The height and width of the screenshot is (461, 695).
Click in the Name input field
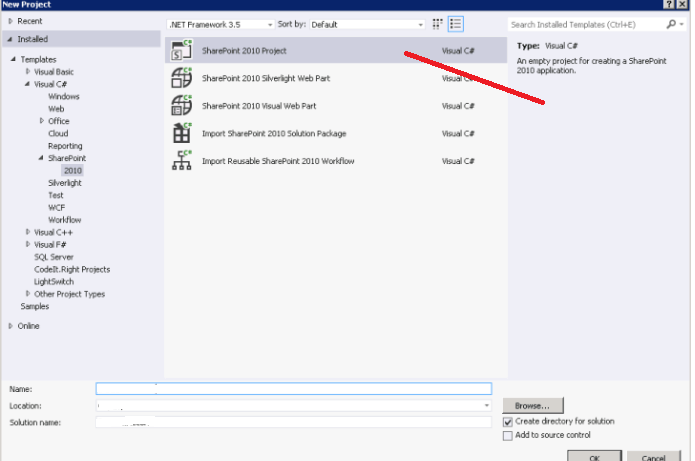click(293, 389)
